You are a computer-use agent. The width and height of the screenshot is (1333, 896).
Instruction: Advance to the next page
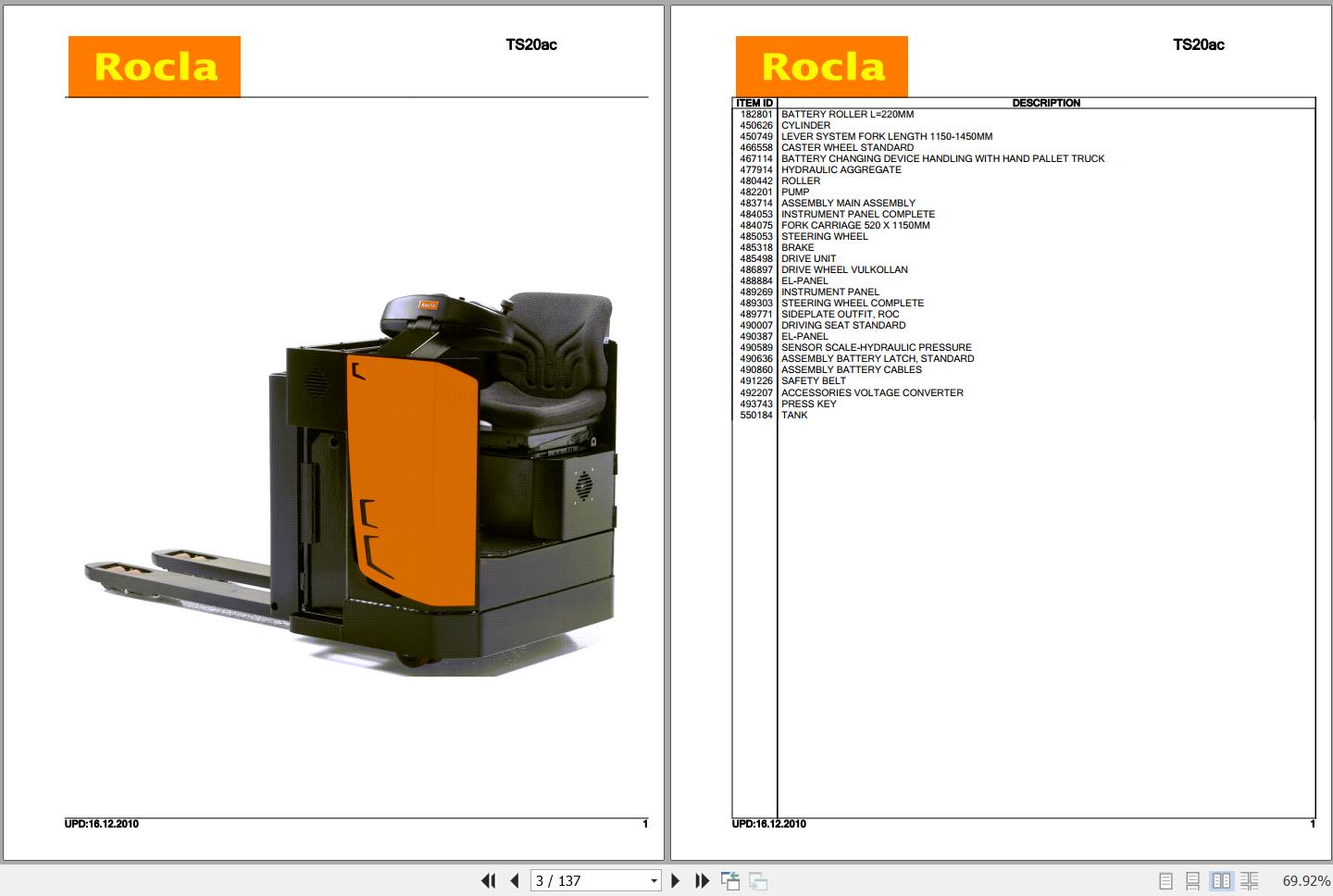coord(676,880)
